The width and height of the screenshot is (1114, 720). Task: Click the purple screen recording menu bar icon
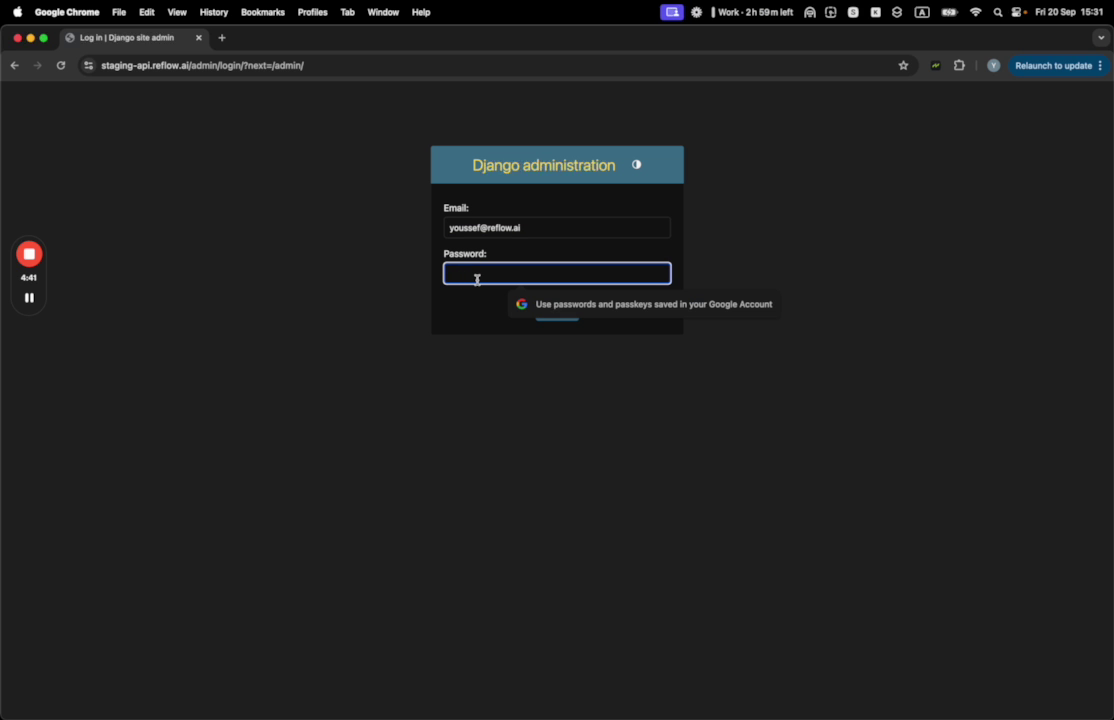671,12
